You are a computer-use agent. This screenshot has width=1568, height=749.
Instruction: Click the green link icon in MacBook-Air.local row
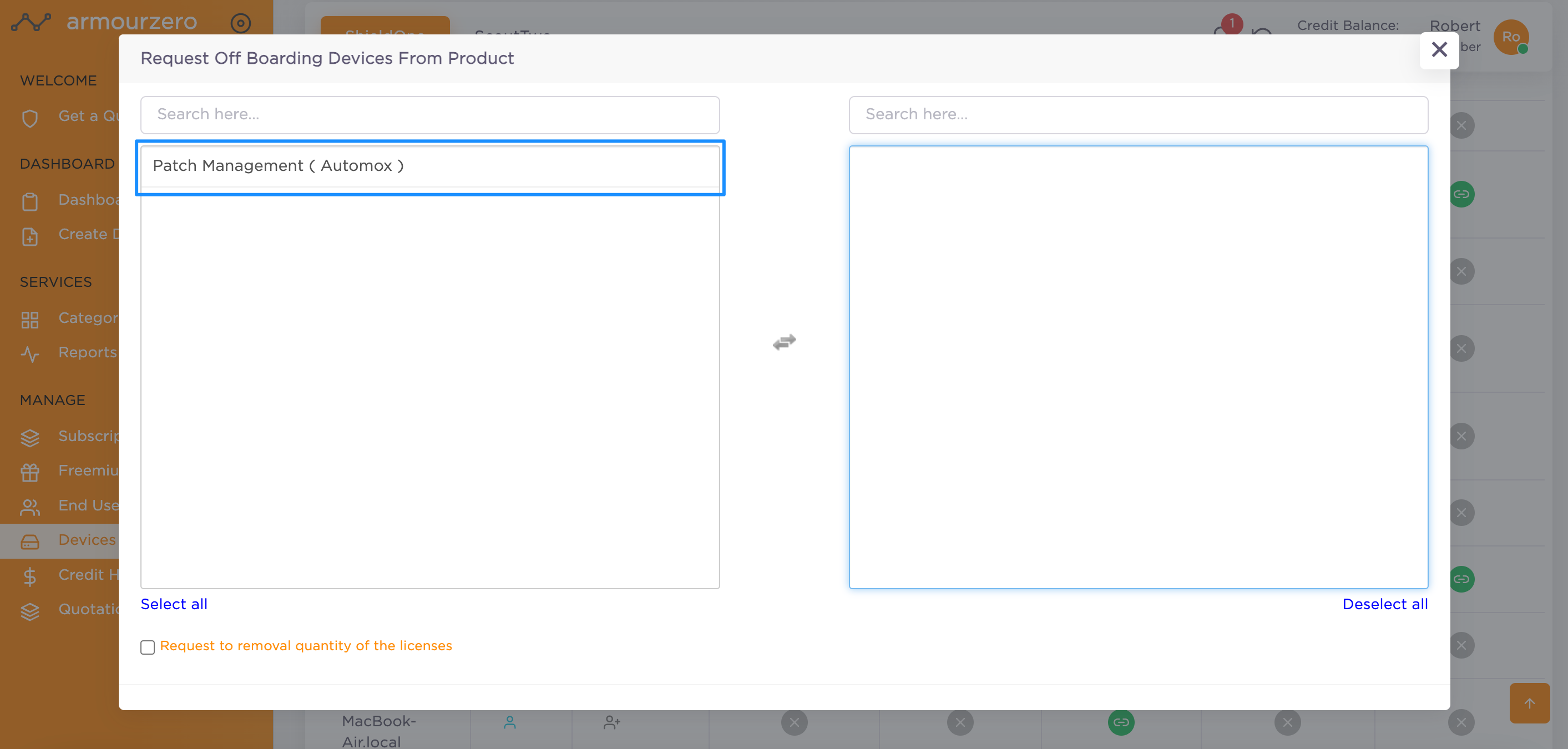click(x=1121, y=722)
